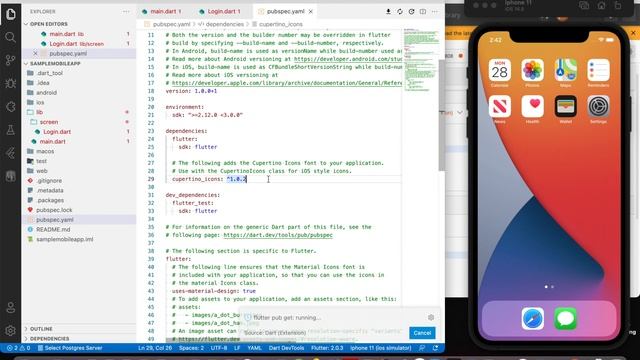Open the Manage gear in activity bar
Image resolution: width=640 pixels, height=360 pixels.
point(11,330)
